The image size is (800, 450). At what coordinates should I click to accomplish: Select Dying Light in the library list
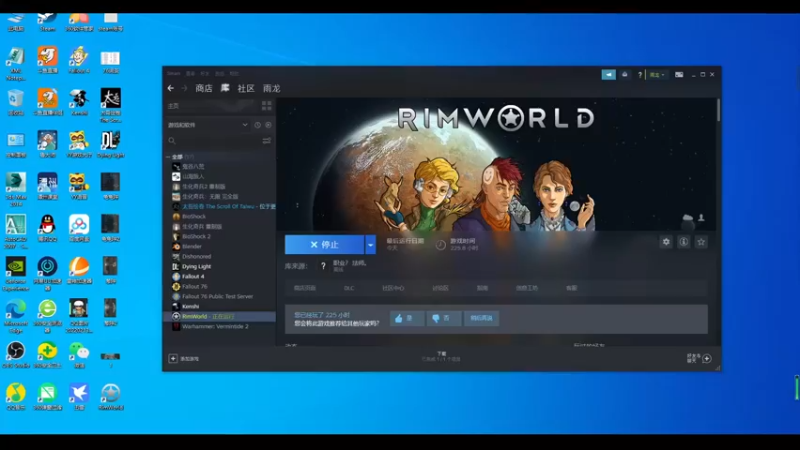point(196,266)
